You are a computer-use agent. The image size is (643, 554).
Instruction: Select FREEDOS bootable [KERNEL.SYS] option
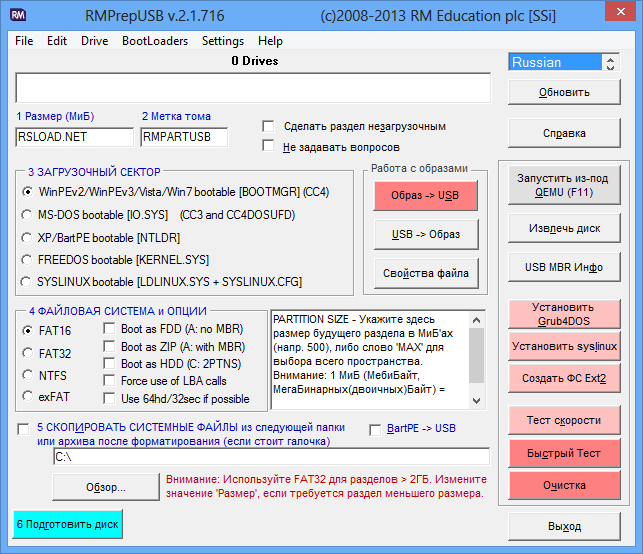tap(27, 260)
